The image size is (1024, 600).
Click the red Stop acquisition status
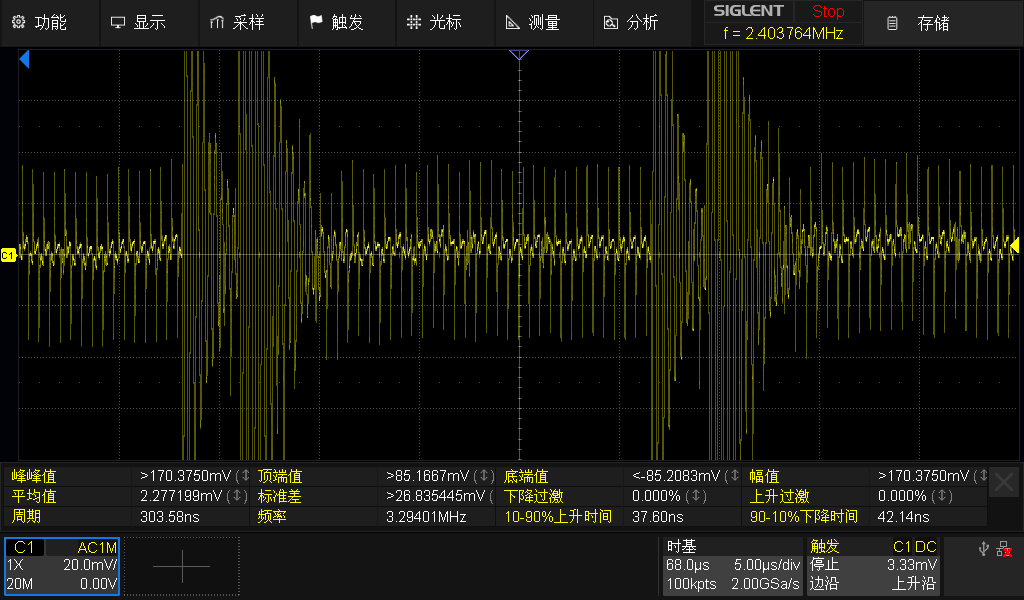828,11
